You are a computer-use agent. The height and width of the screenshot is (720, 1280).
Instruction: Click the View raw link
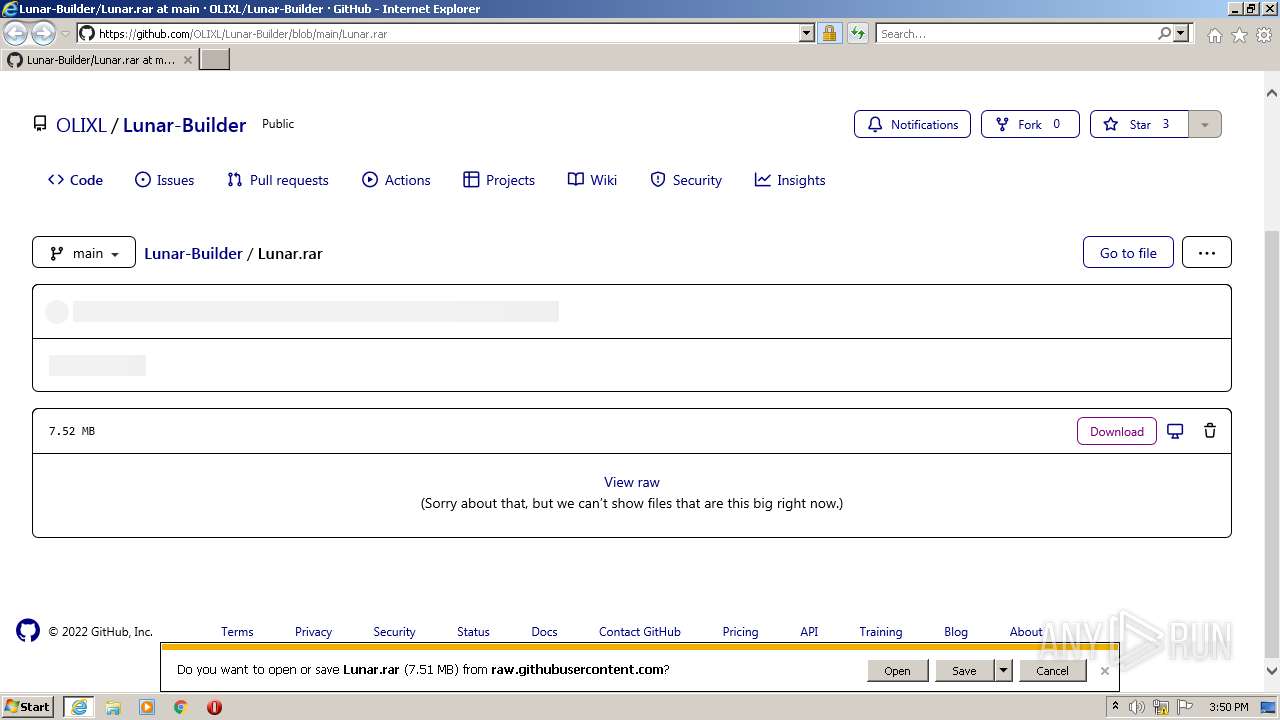[x=632, y=482]
